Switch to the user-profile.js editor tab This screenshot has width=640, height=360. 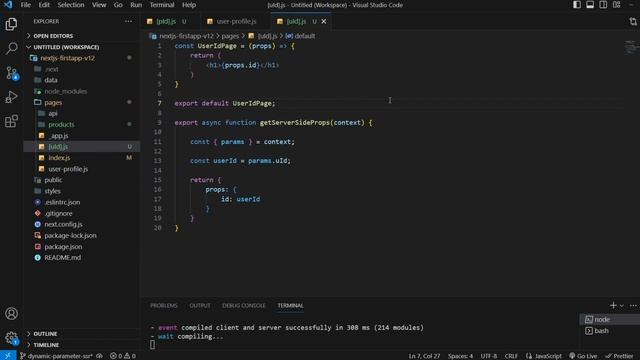tap(235, 21)
